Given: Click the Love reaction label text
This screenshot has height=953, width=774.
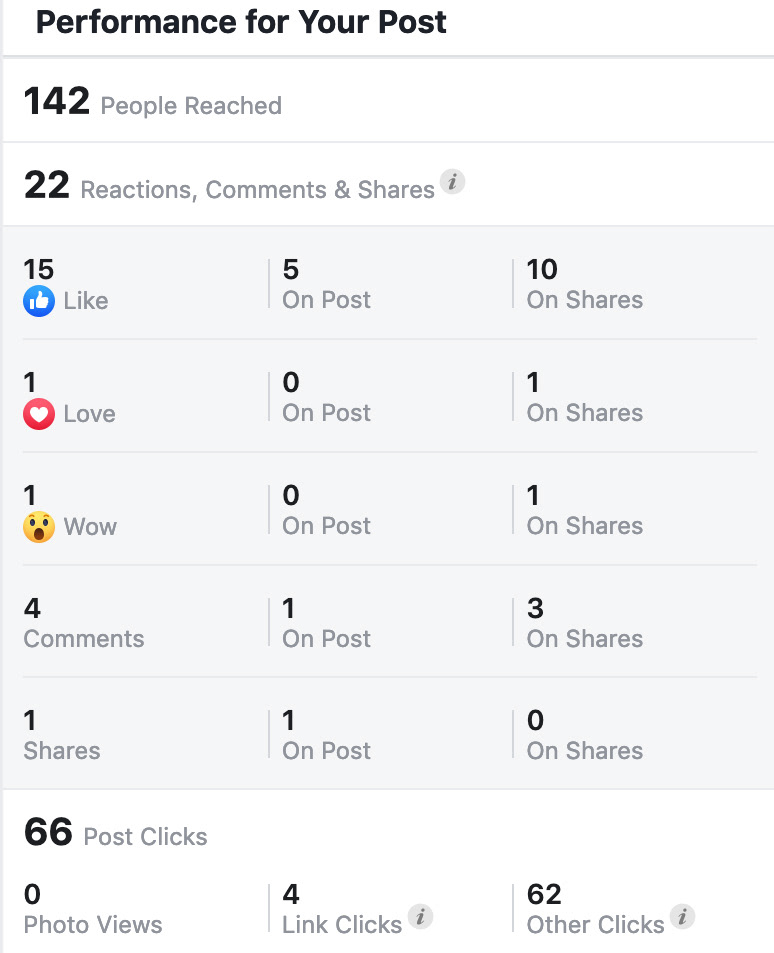Looking at the screenshot, I should point(89,414).
